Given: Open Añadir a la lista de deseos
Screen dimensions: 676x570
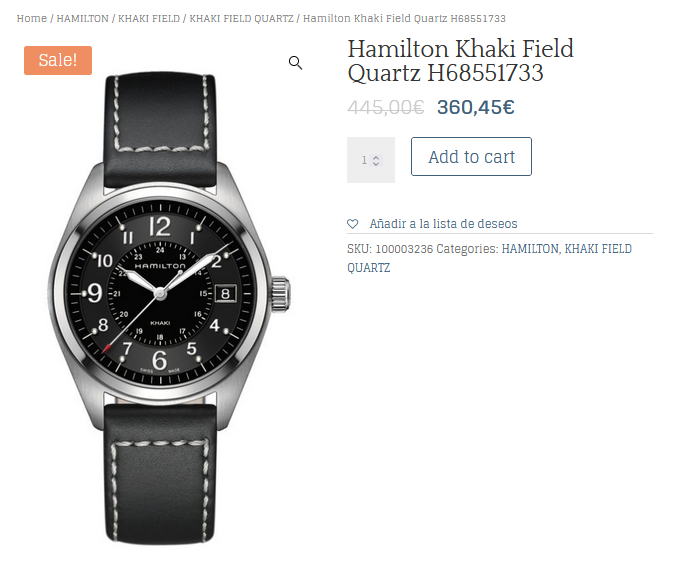Looking at the screenshot, I should (443, 224).
